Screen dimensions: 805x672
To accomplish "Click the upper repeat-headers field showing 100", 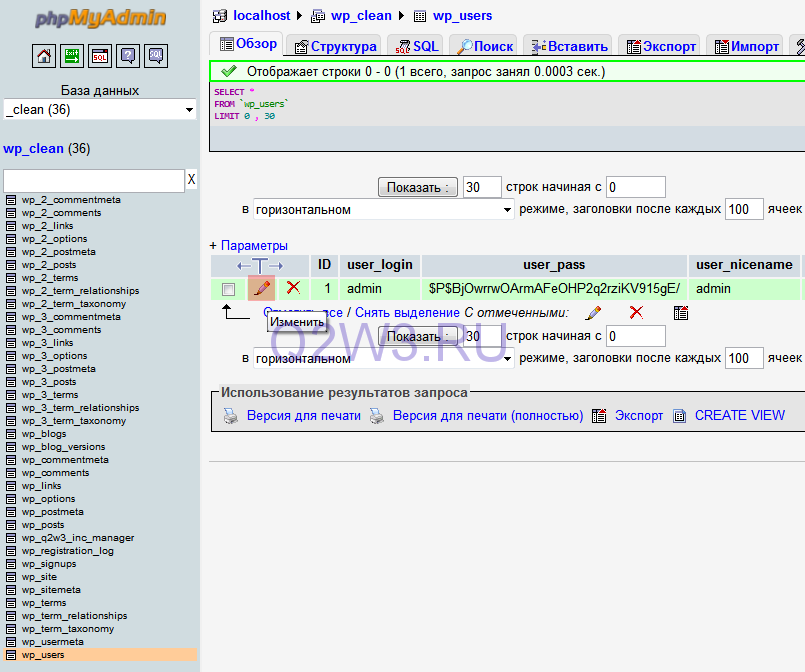I will [x=744, y=209].
